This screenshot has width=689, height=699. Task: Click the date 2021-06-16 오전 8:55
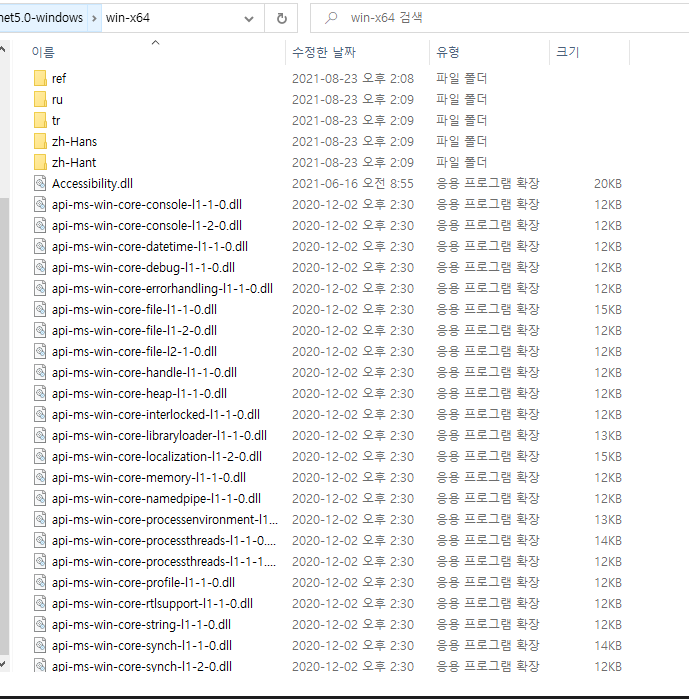click(353, 183)
